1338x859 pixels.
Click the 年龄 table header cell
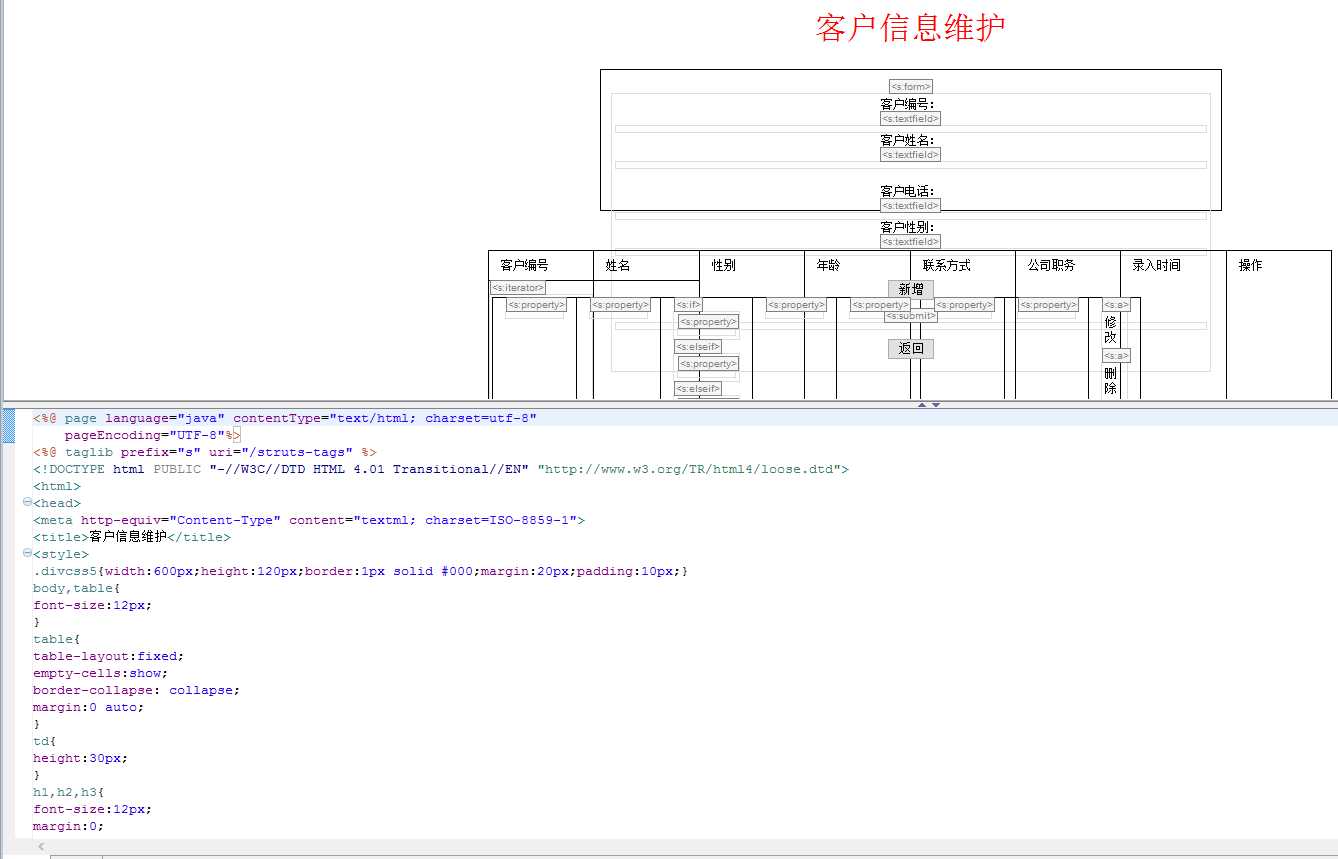[x=857, y=265]
